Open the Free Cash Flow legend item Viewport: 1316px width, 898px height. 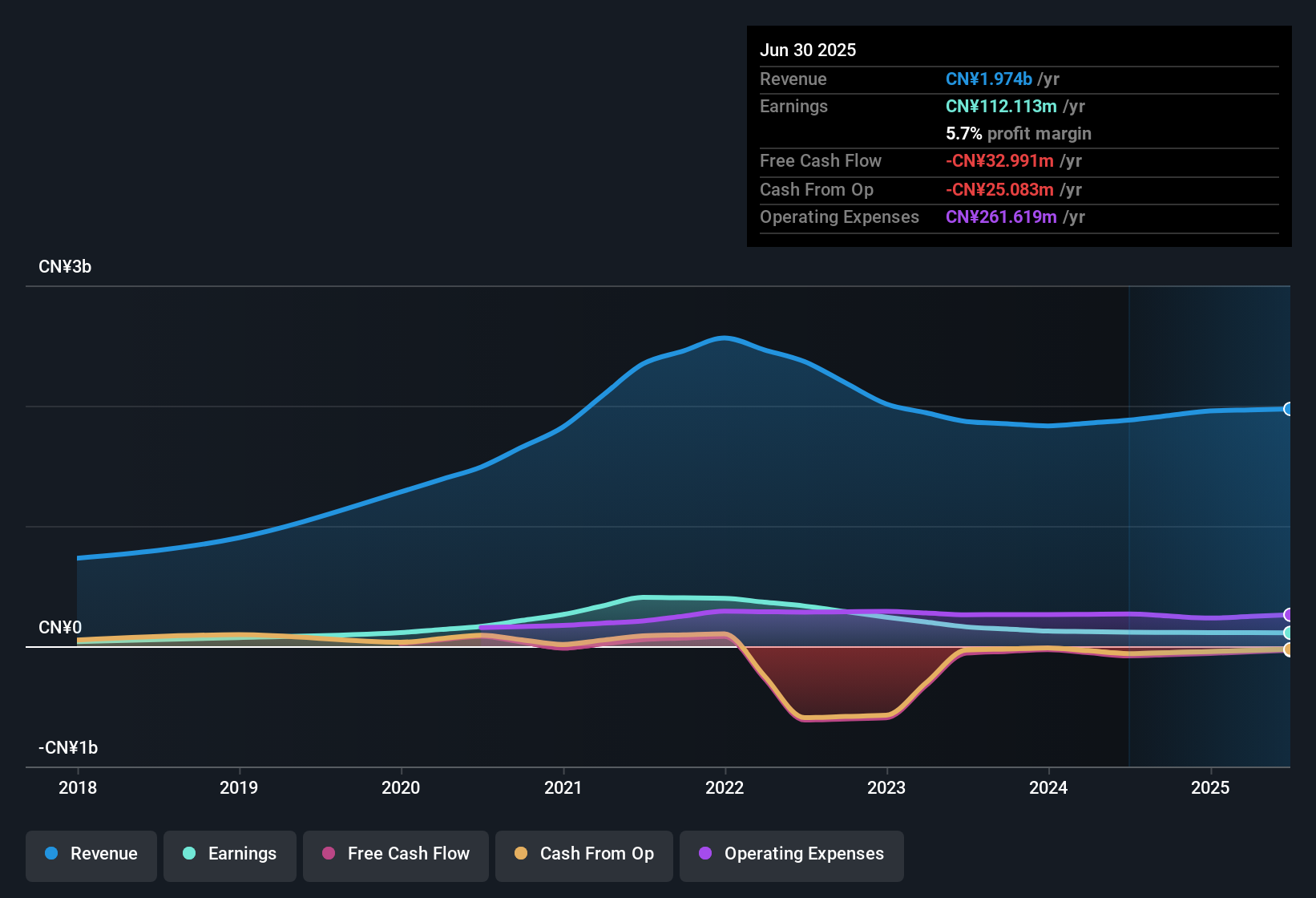[395, 854]
